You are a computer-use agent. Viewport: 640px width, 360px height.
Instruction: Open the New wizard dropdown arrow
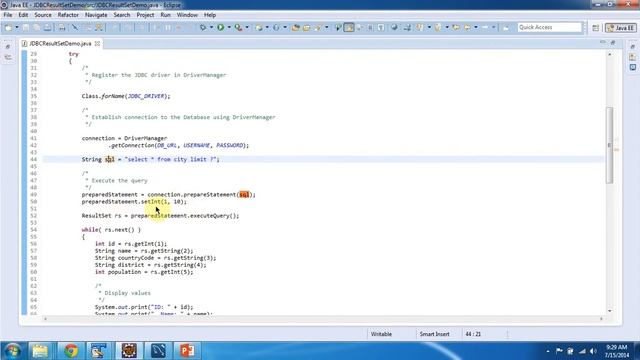[x=17, y=27]
